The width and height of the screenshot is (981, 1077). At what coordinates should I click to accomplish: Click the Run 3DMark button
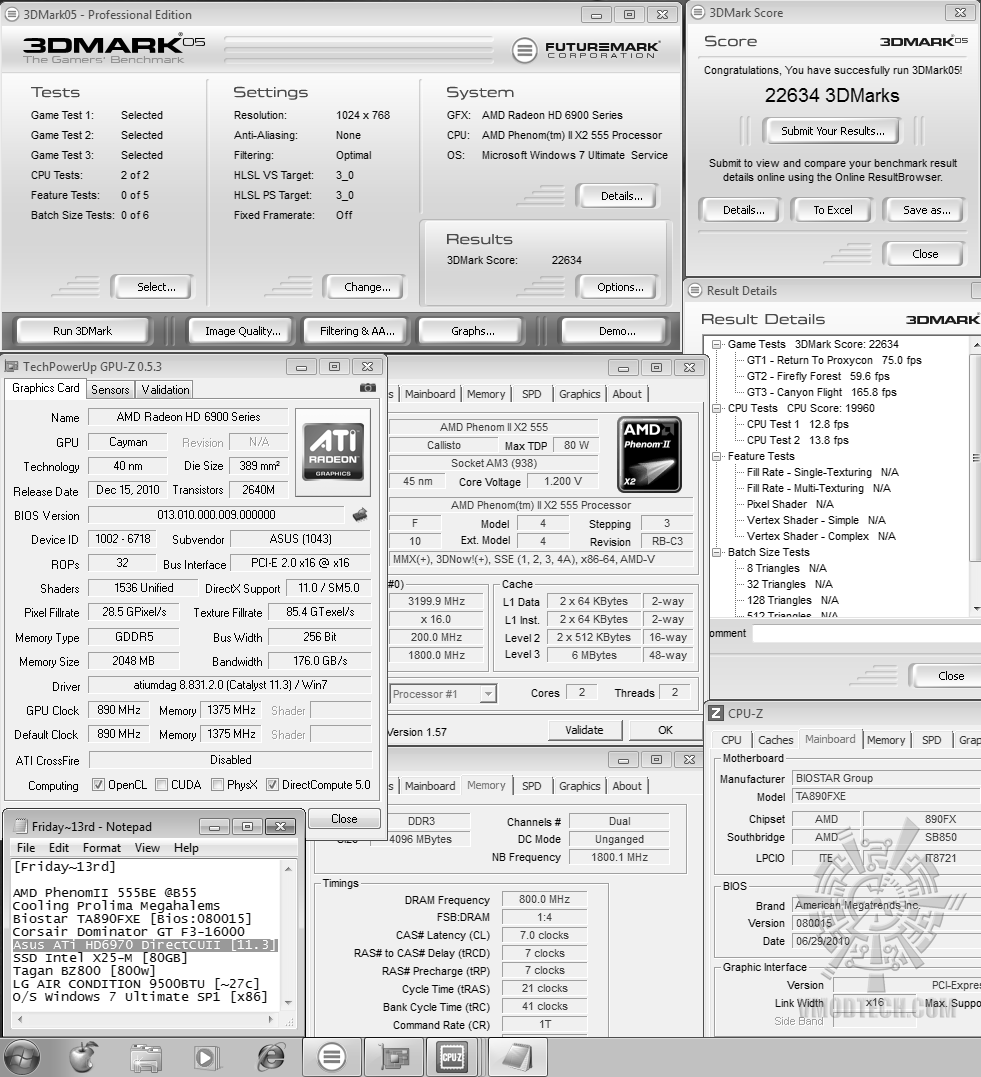point(82,331)
